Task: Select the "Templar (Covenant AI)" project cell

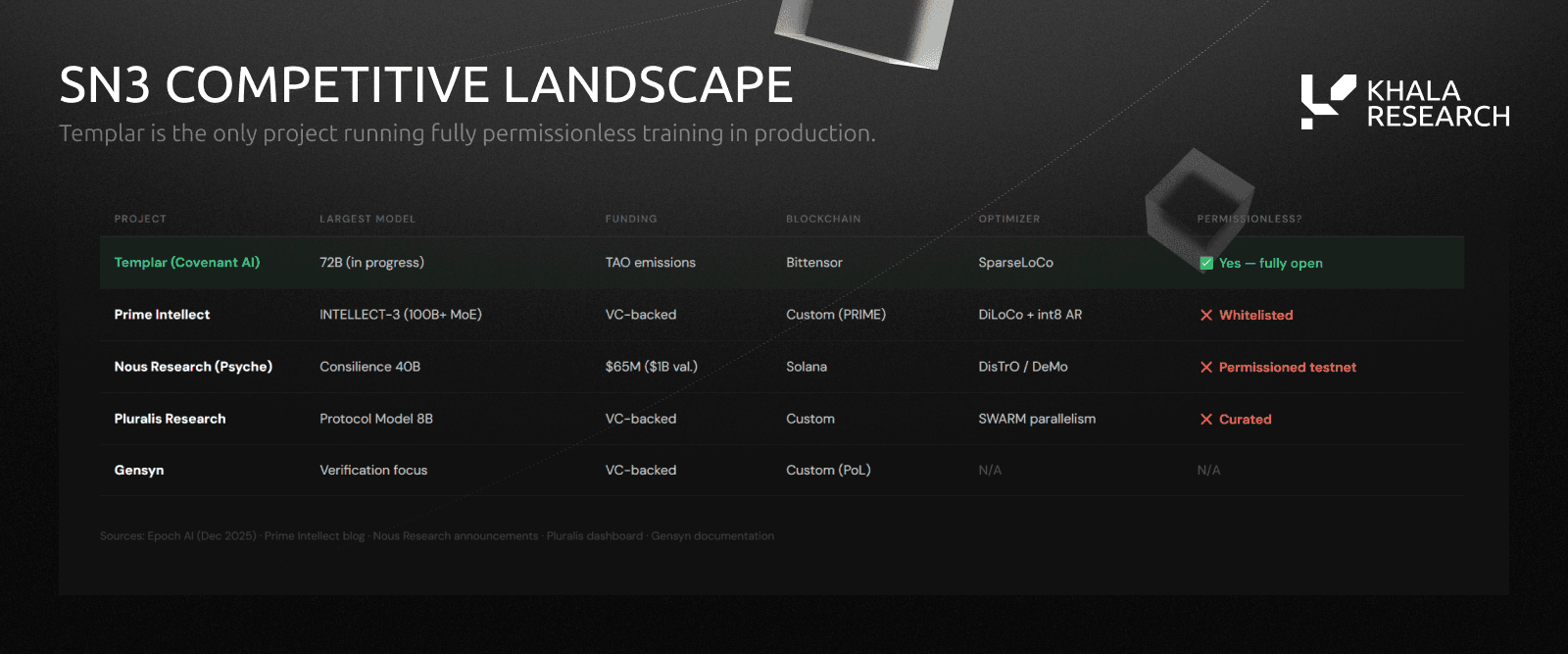Action: [x=187, y=262]
